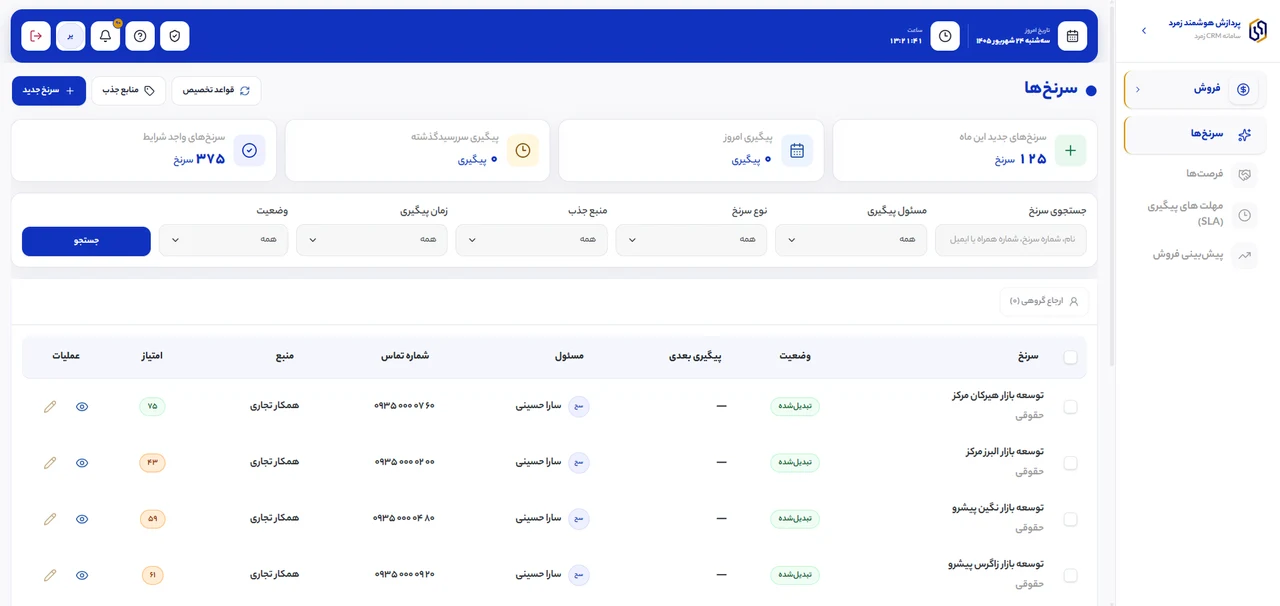
Task: View lead توسعه بازار نگین پیشرو via eye icon
Action: (x=82, y=519)
